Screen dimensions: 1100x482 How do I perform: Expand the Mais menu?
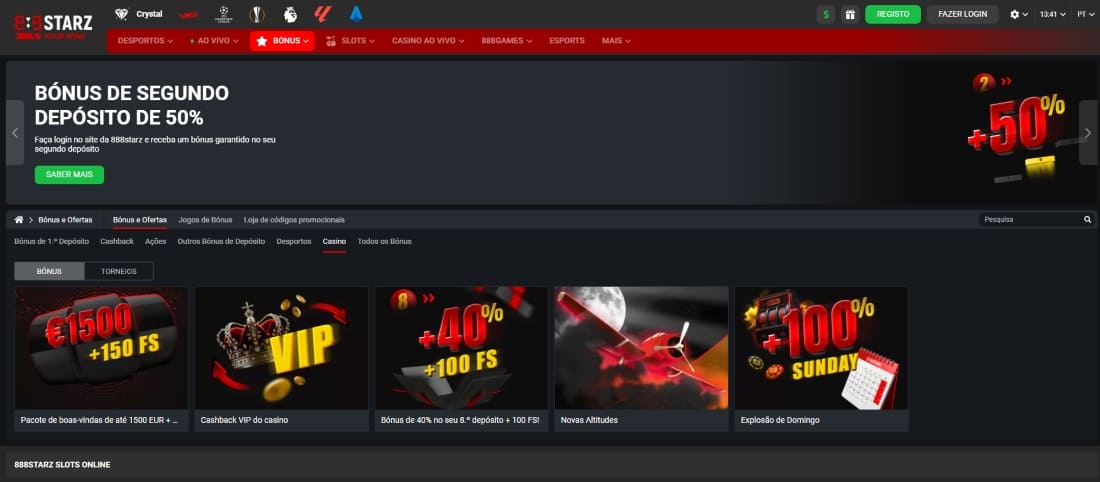click(616, 41)
